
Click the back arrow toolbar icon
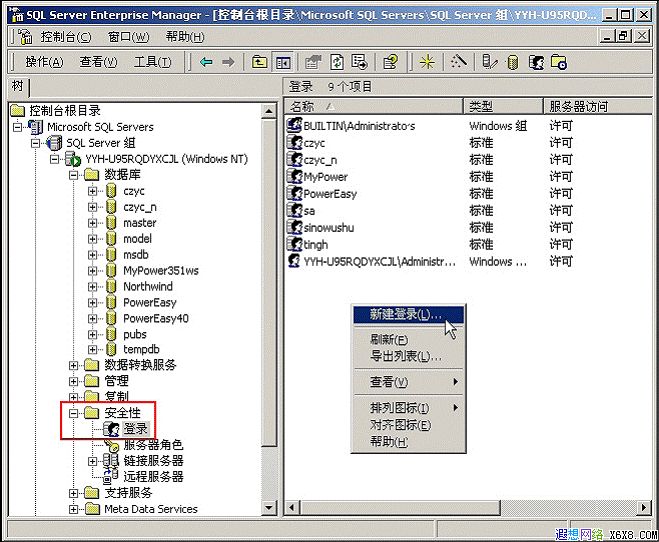206,63
